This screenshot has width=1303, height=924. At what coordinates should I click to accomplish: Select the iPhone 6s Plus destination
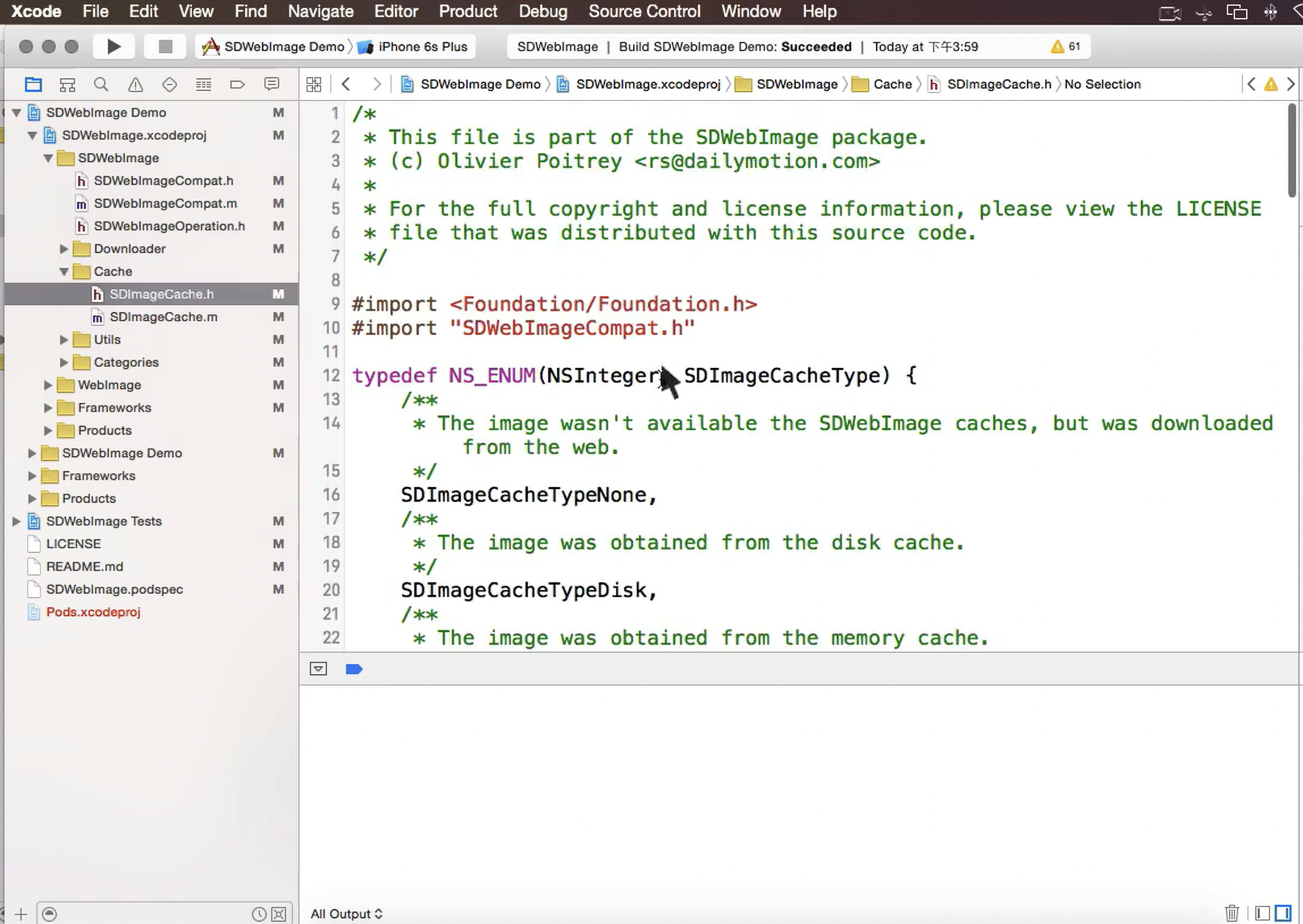point(422,47)
